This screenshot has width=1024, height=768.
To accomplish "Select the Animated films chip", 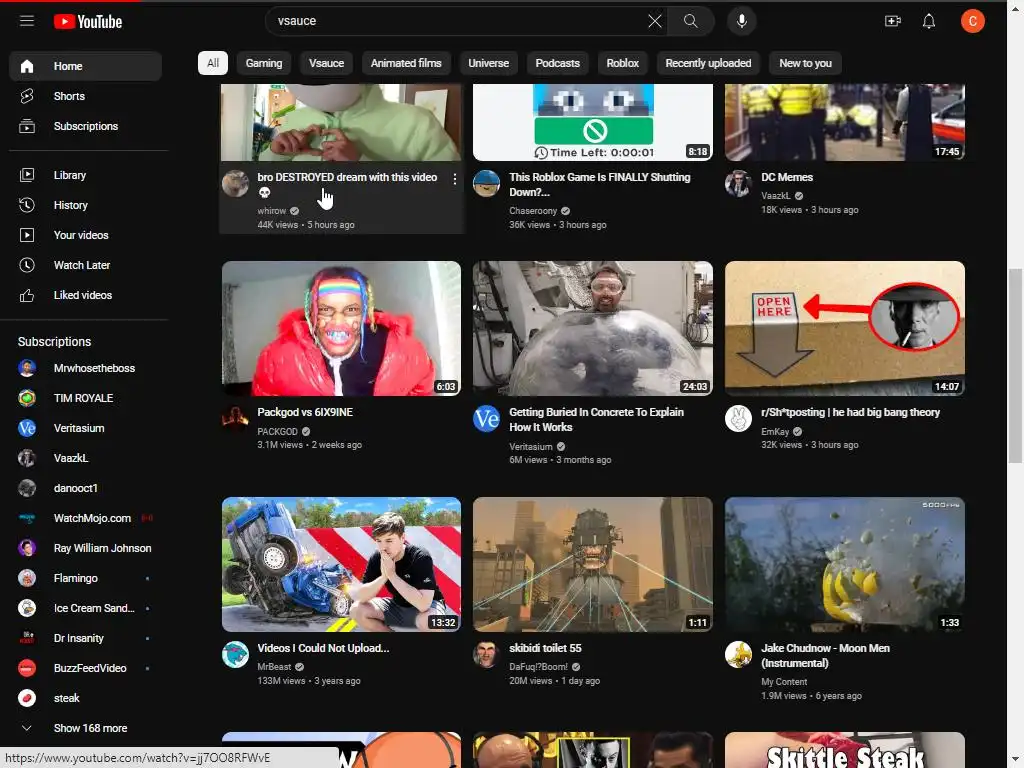I will [406, 63].
